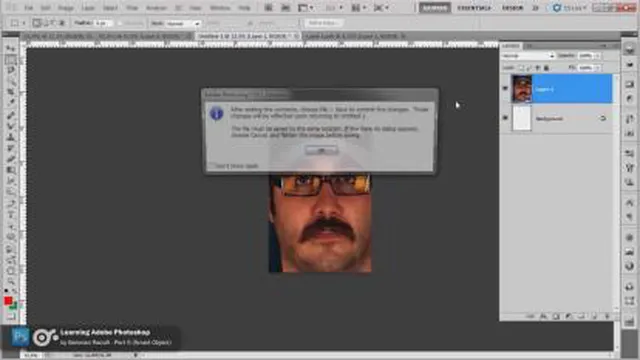
Task: Click the delete layer trash icon
Action: pyautogui.click(x=607, y=316)
